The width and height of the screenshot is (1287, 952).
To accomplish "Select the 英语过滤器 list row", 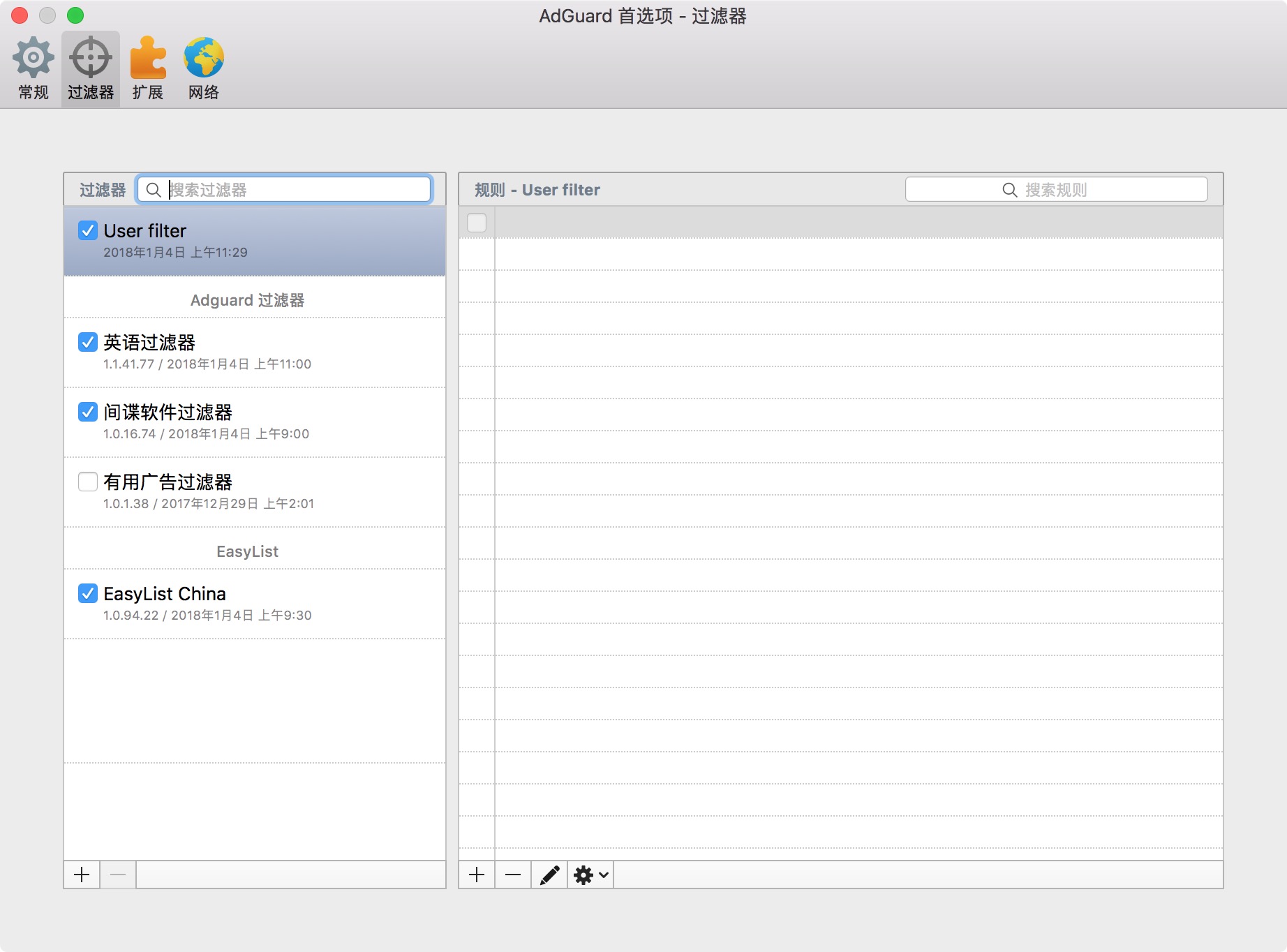I will pyautogui.click(x=255, y=352).
